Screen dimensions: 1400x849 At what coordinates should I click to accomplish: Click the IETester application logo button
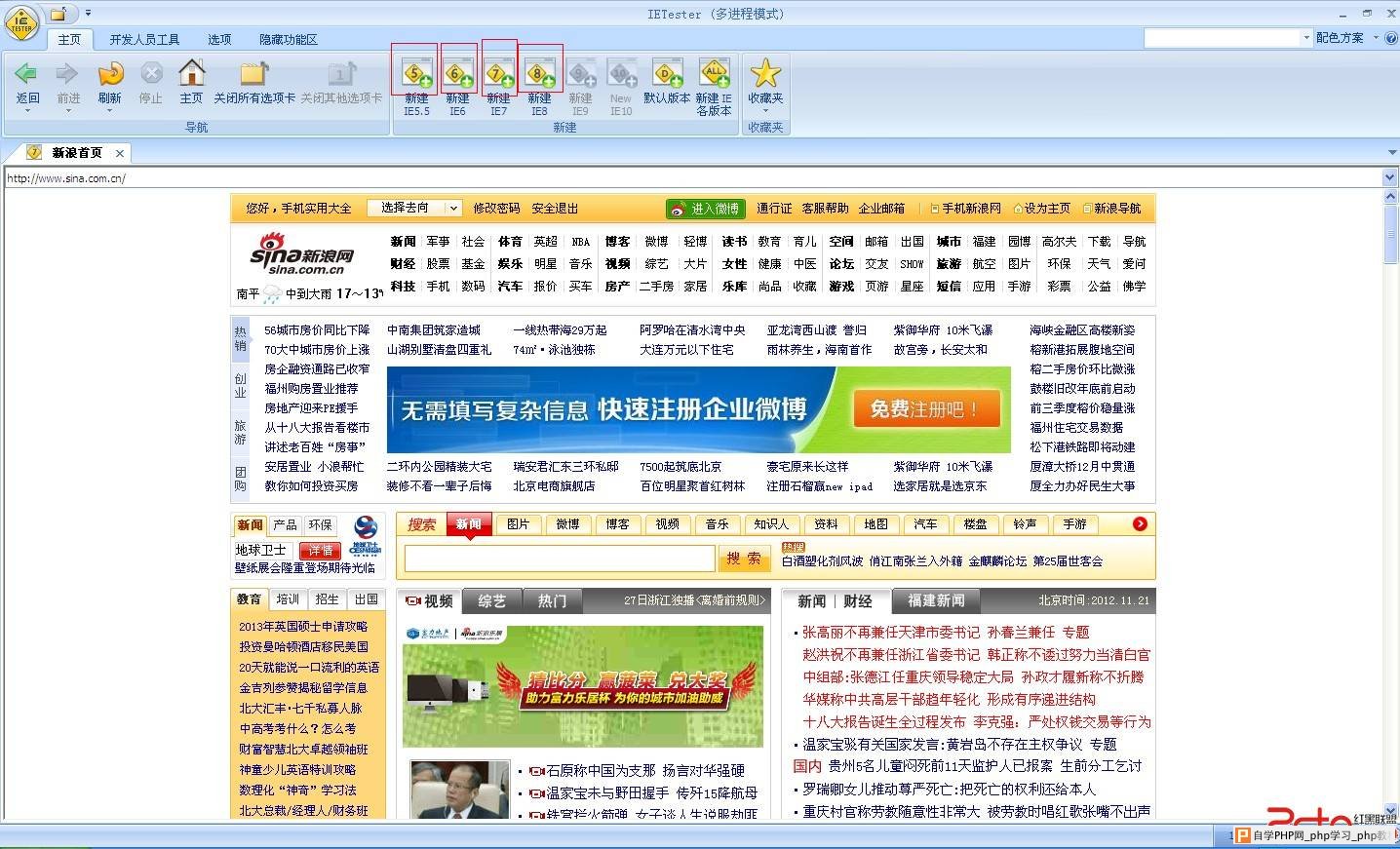[x=21, y=22]
